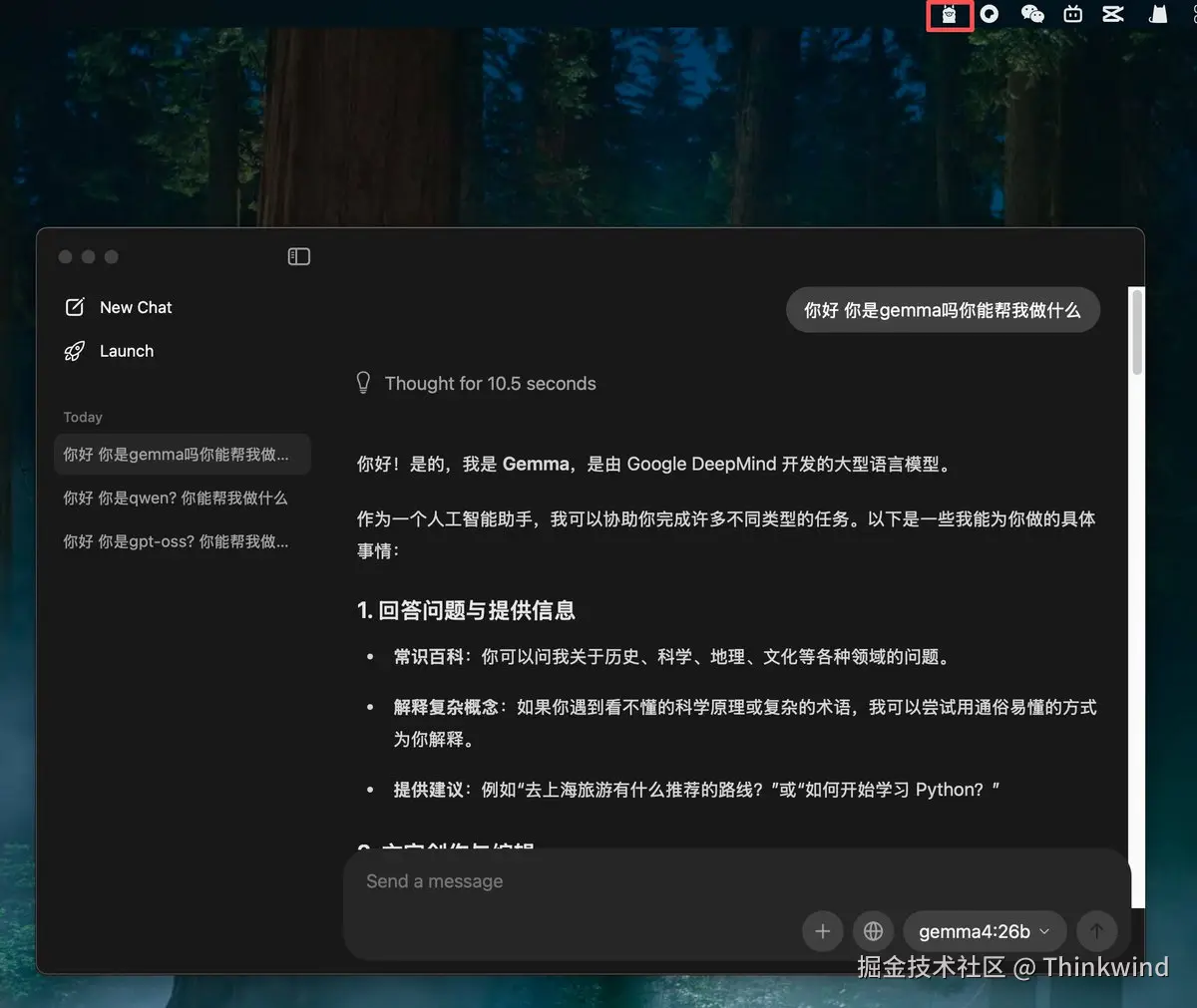Click the chat vertical scrollbar thumb
The width and height of the screenshot is (1197, 1008).
pyautogui.click(x=1137, y=331)
